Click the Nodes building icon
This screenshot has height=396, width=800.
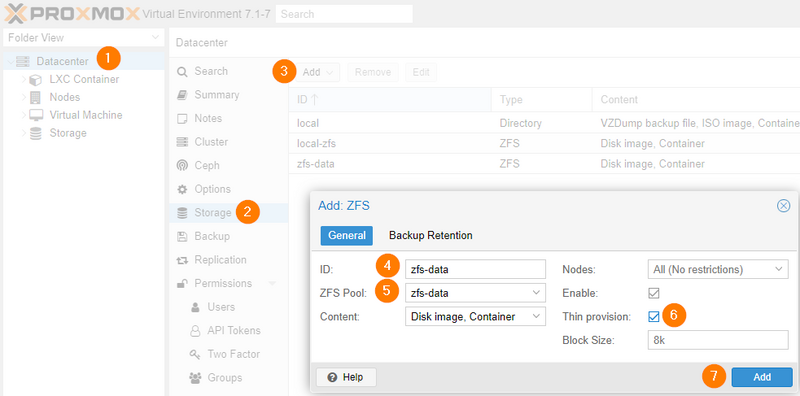click(x=35, y=97)
